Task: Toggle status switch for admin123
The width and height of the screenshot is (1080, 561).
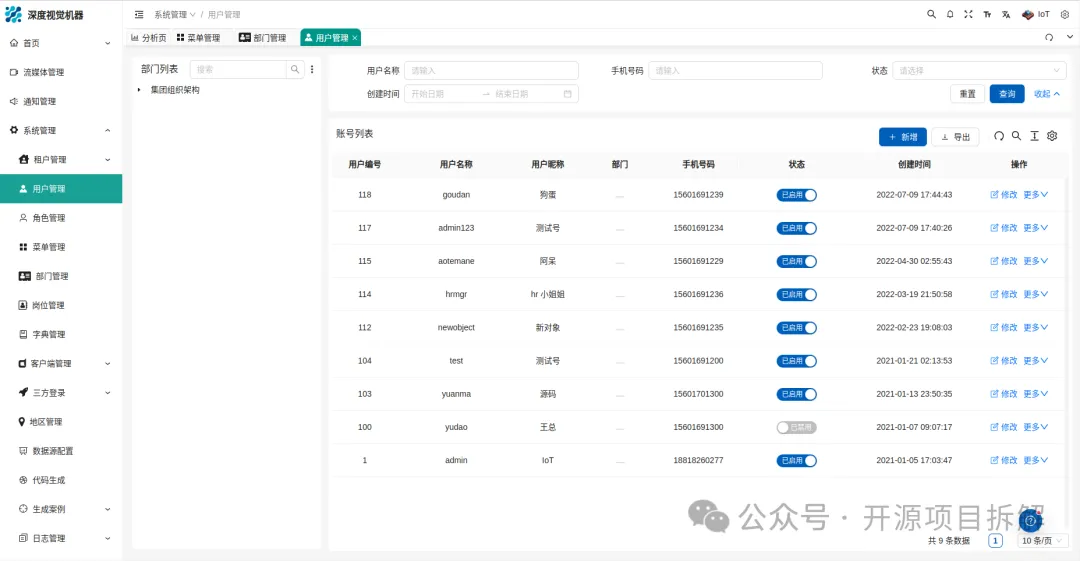Action: pyautogui.click(x=796, y=228)
